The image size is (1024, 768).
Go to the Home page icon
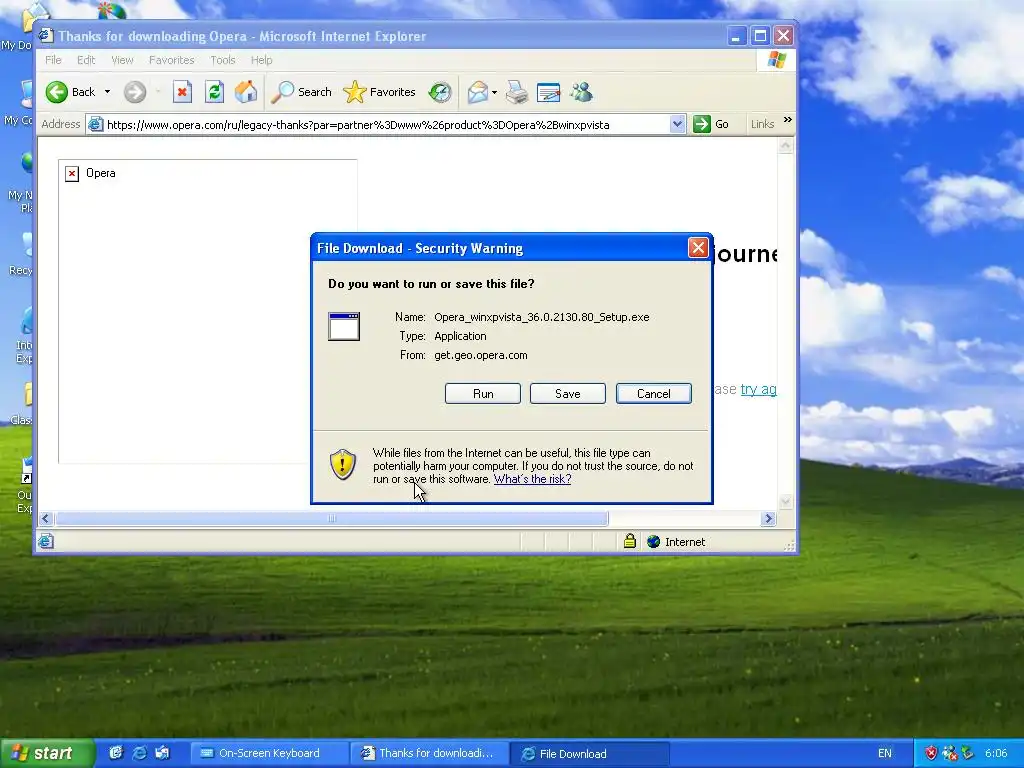coord(246,92)
